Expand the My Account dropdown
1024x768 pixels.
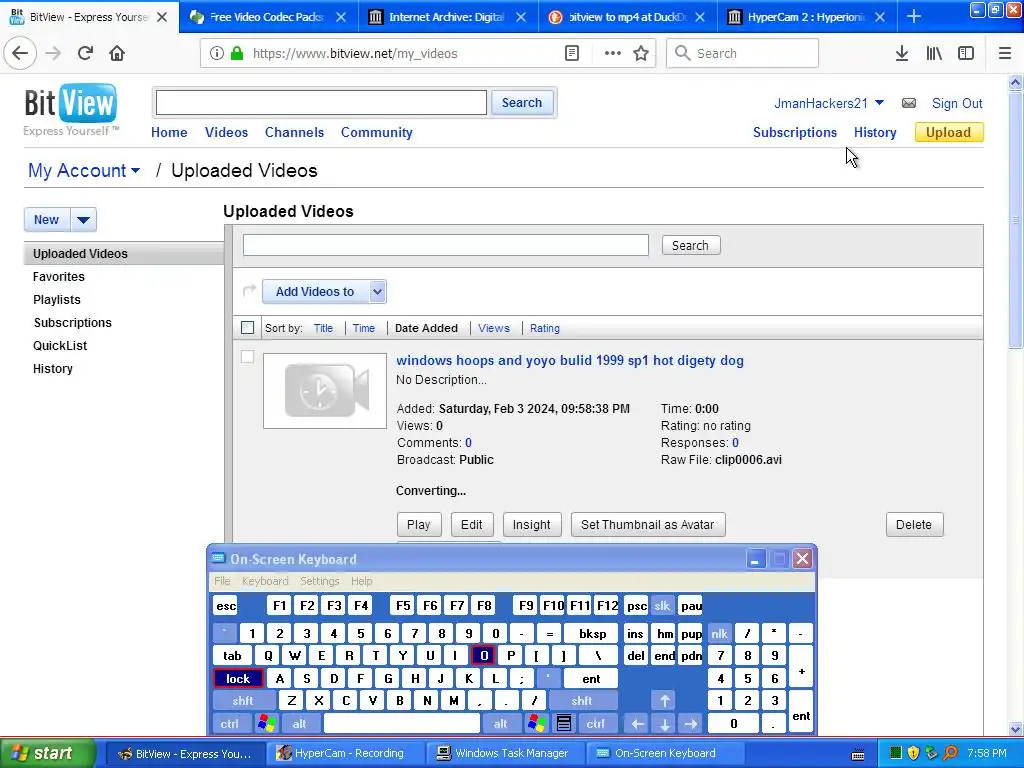[135, 171]
